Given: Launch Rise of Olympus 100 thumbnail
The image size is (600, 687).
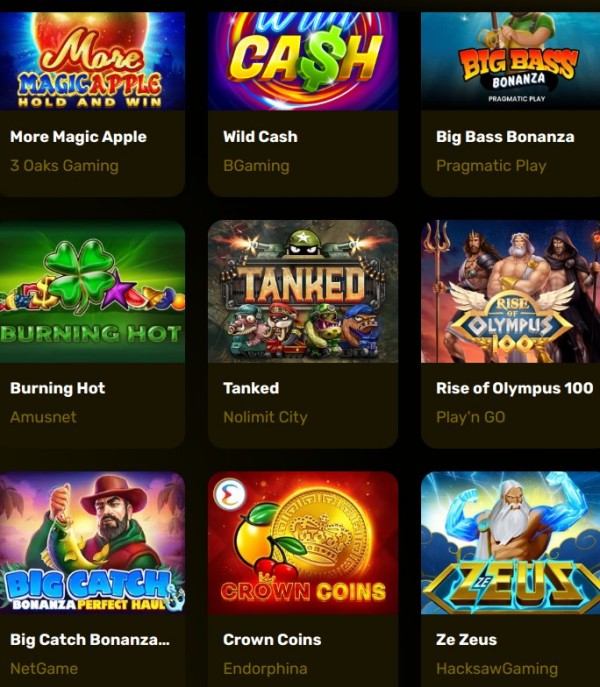Looking at the screenshot, I should [511, 292].
